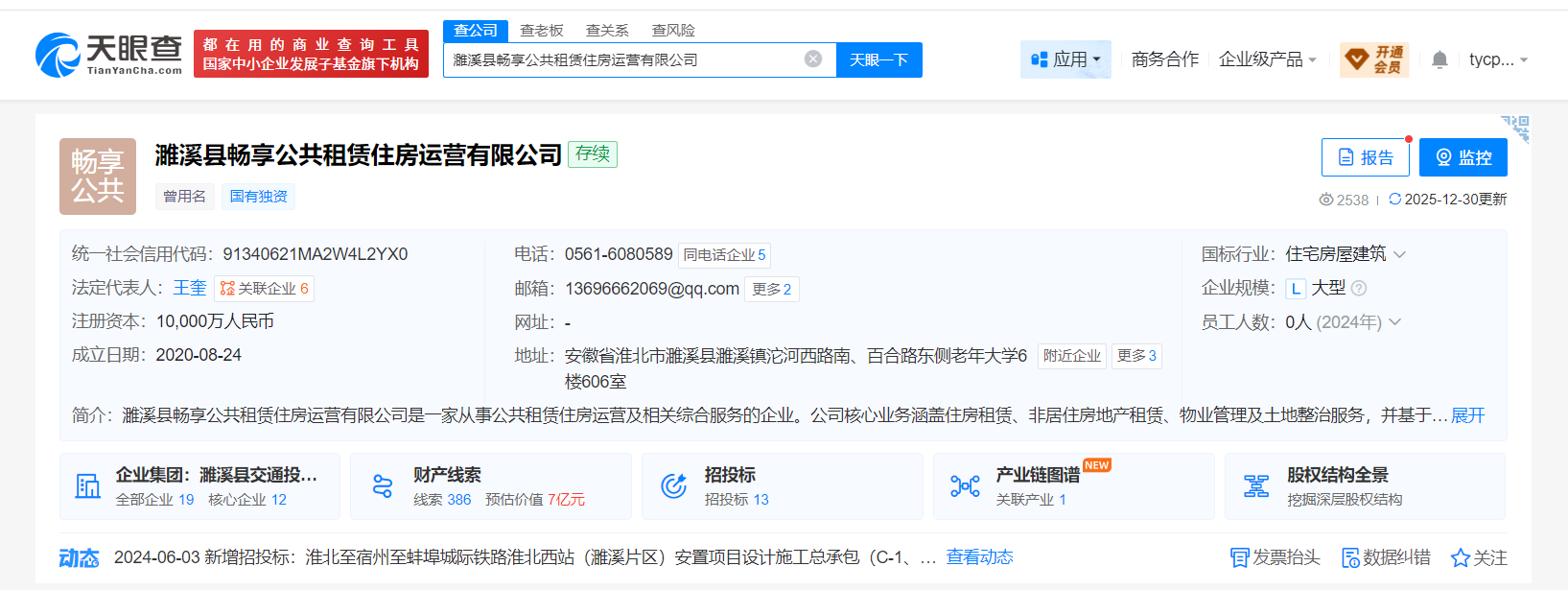Click the 同电话企业 5 tag
The width and height of the screenshot is (1568, 590).
coord(724,255)
